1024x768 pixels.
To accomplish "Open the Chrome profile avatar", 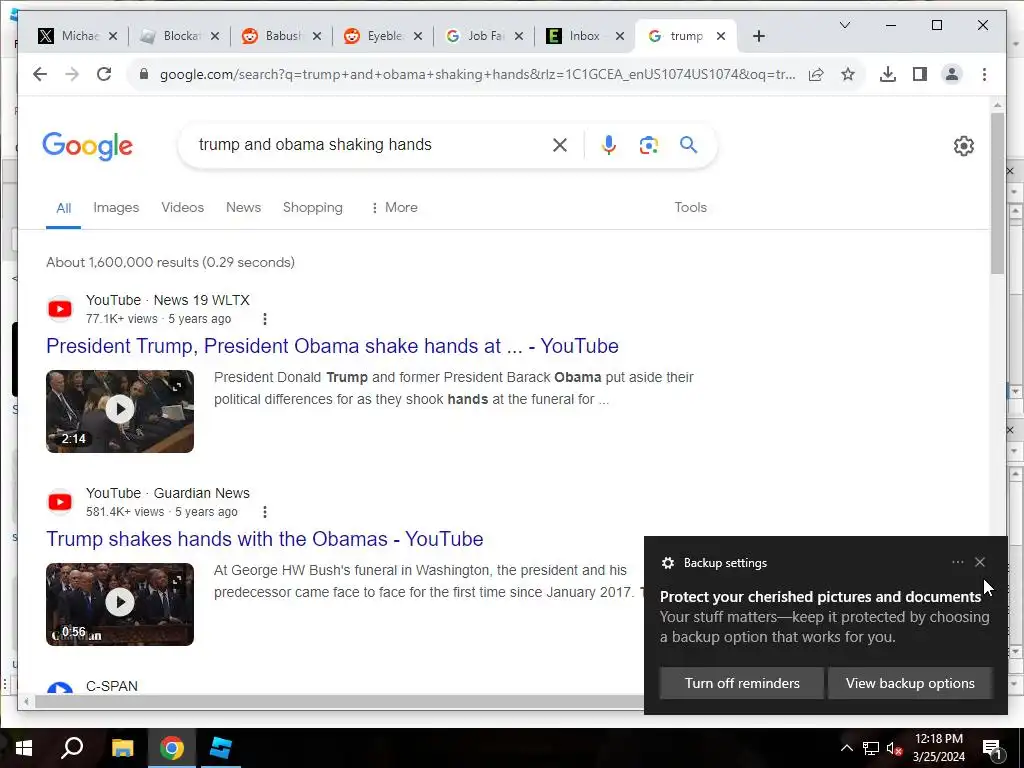I will [952, 74].
